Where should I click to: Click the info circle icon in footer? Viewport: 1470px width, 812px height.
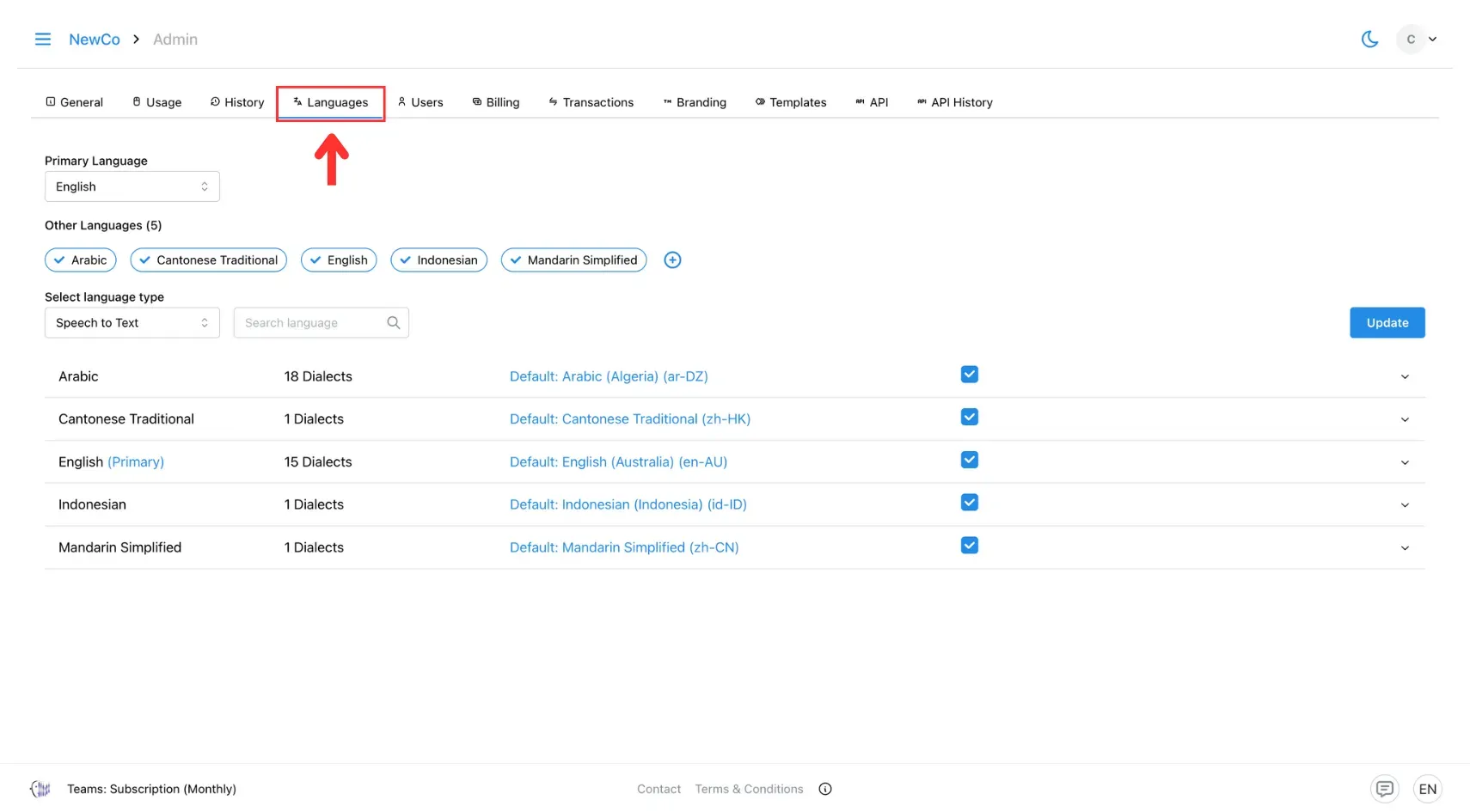click(x=825, y=789)
